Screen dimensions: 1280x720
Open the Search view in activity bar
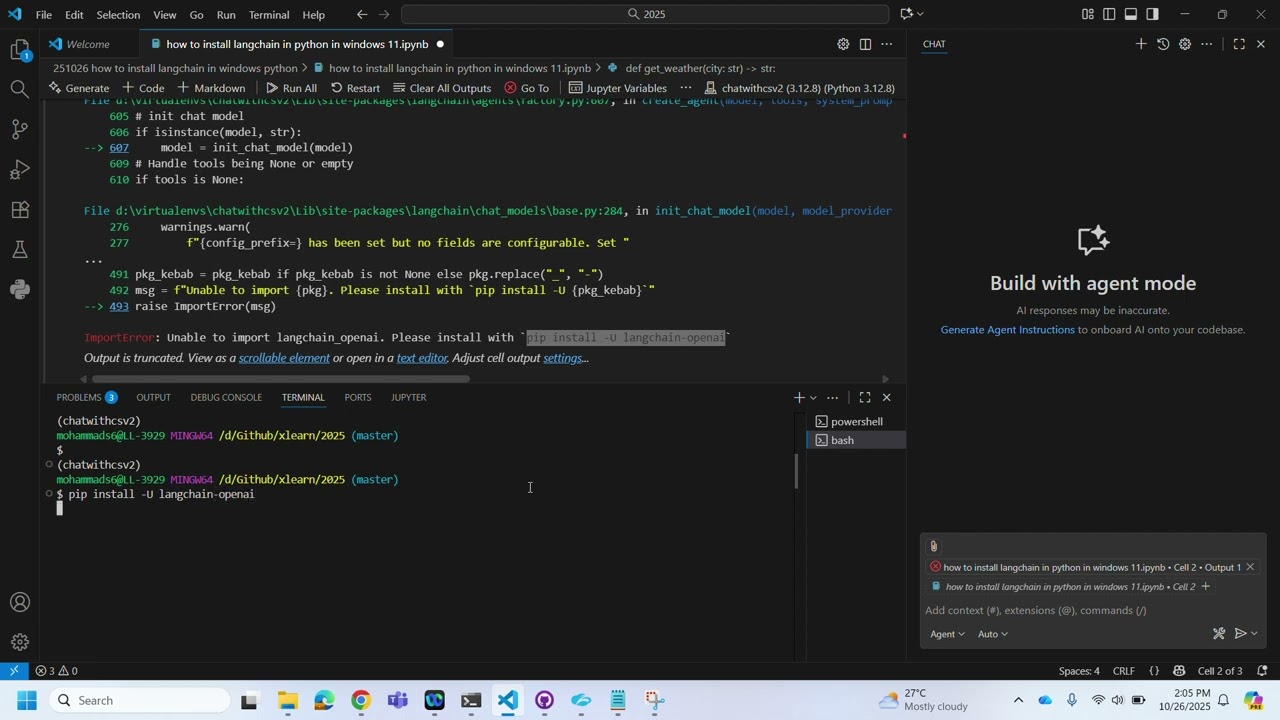20,89
